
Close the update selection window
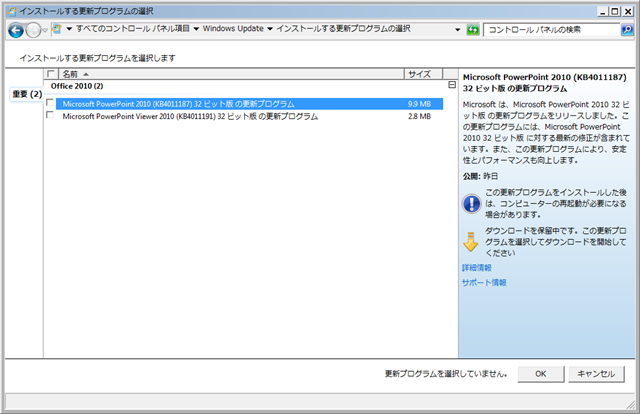(x=628, y=12)
